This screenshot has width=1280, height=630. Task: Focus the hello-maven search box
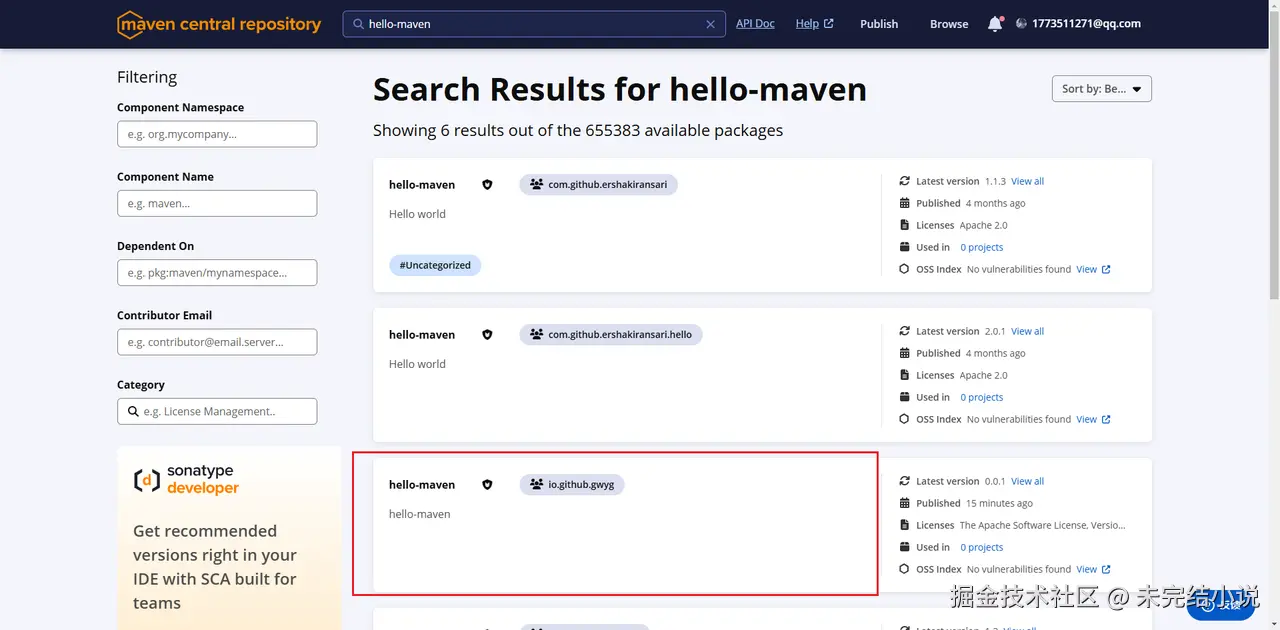(534, 24)
